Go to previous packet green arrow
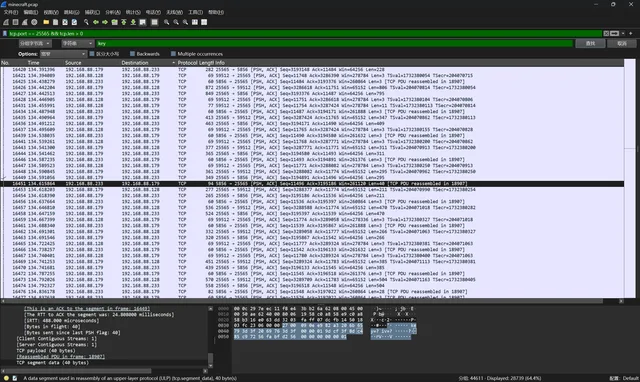The image size is (640, 382). pyautogui.click(x=96, y=22)
